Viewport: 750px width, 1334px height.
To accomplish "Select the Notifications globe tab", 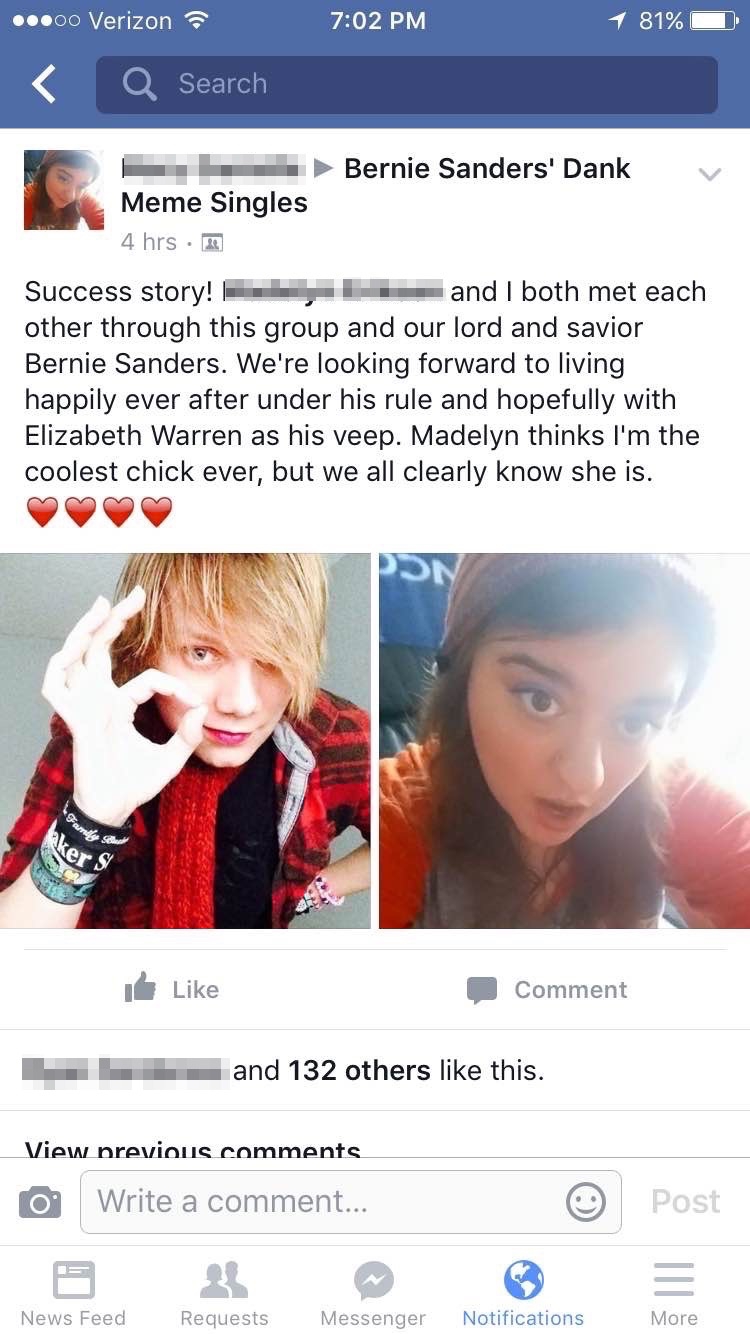I will (x=523, y=1292).
